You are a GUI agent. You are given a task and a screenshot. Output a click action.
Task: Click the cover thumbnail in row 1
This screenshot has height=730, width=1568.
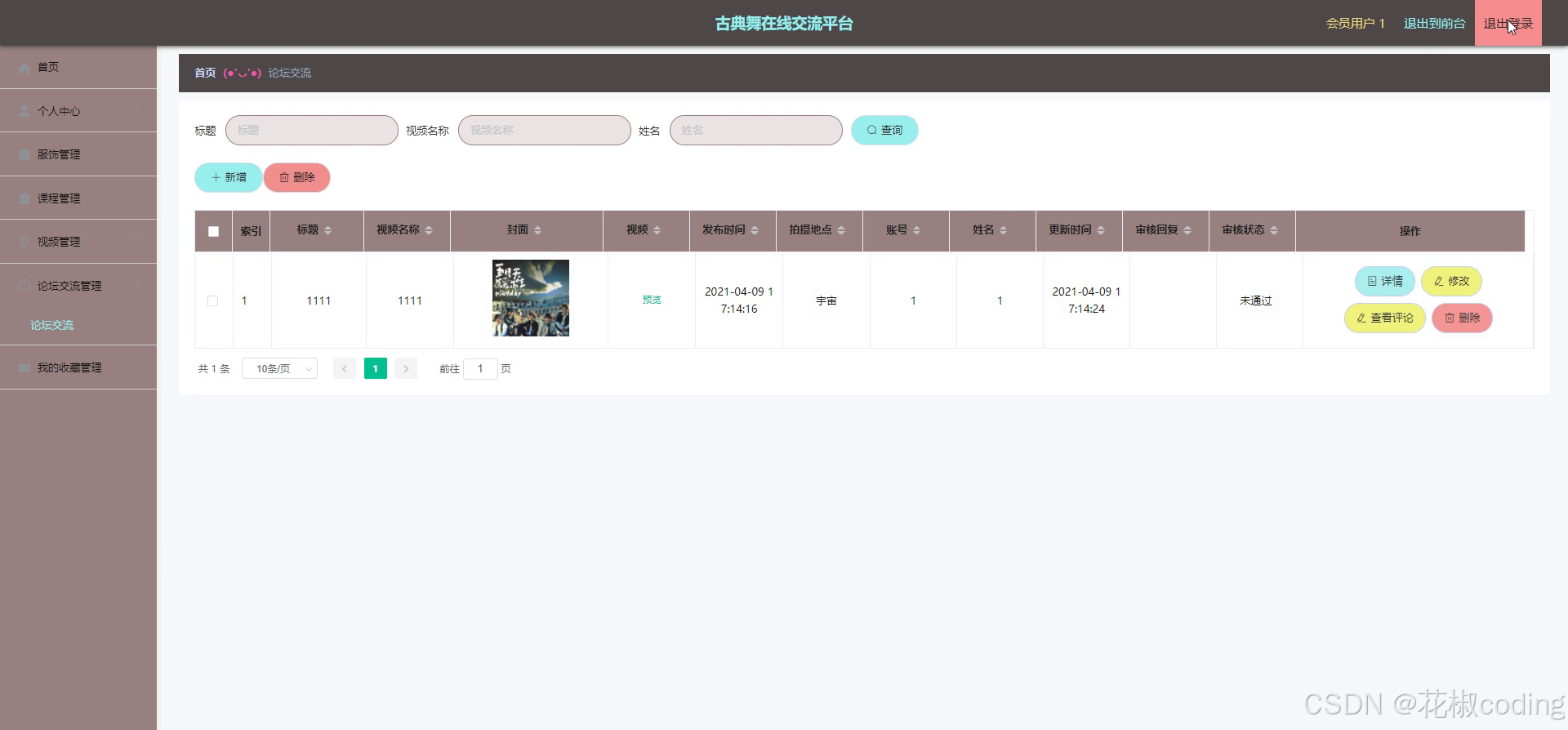pyautogui.click(x=531, y=298)
